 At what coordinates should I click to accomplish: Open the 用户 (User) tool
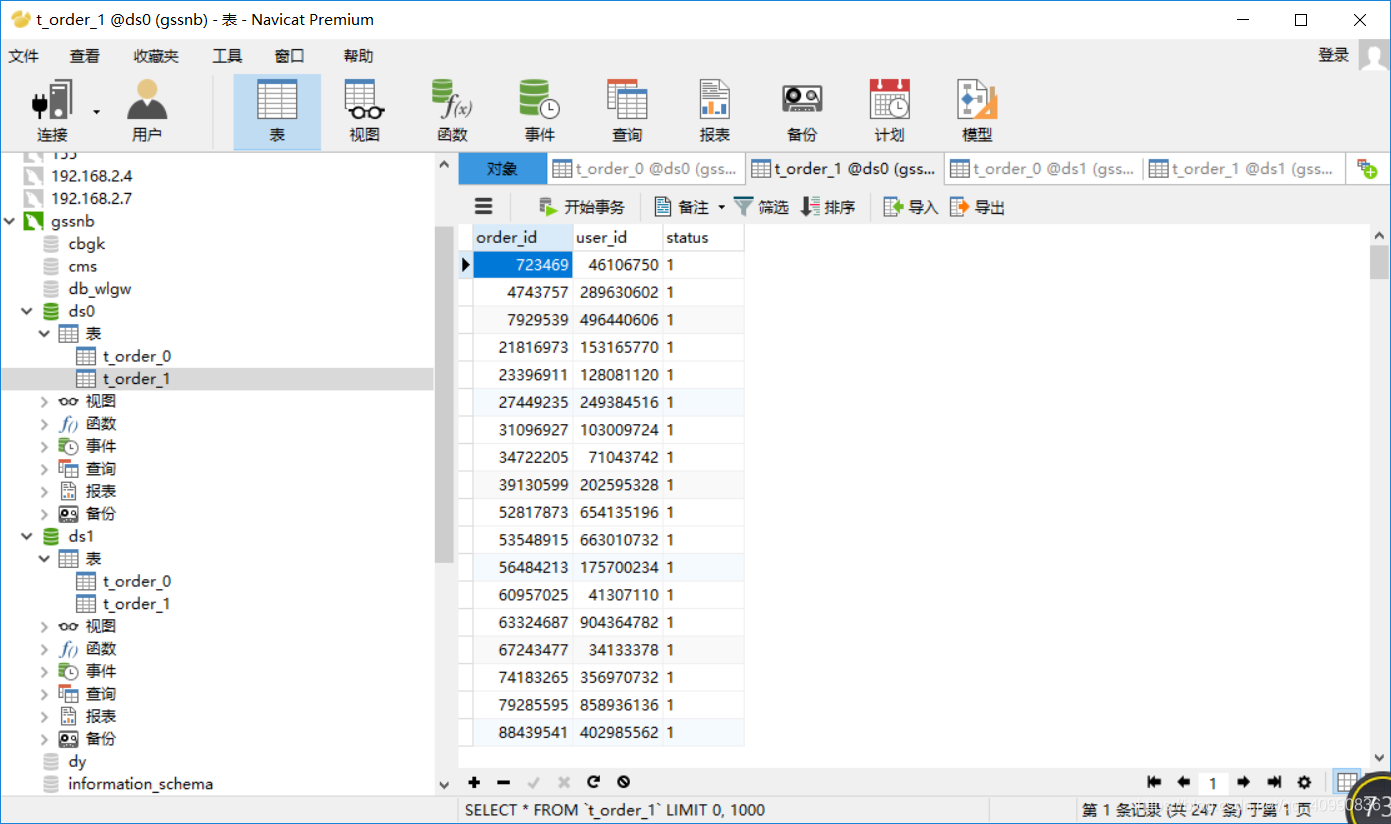point(147,110)
